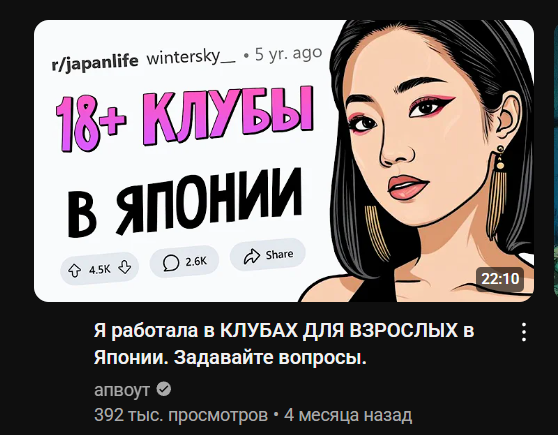The height and width of the screenshot is (435, 558).
Task: Click the 2.6K comments count
Action: tap(196, 262)
